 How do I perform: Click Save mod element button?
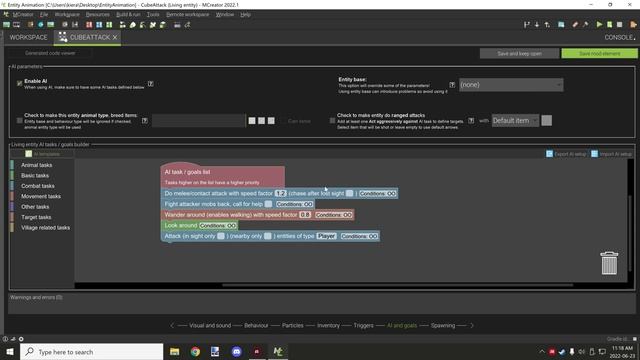599,53
